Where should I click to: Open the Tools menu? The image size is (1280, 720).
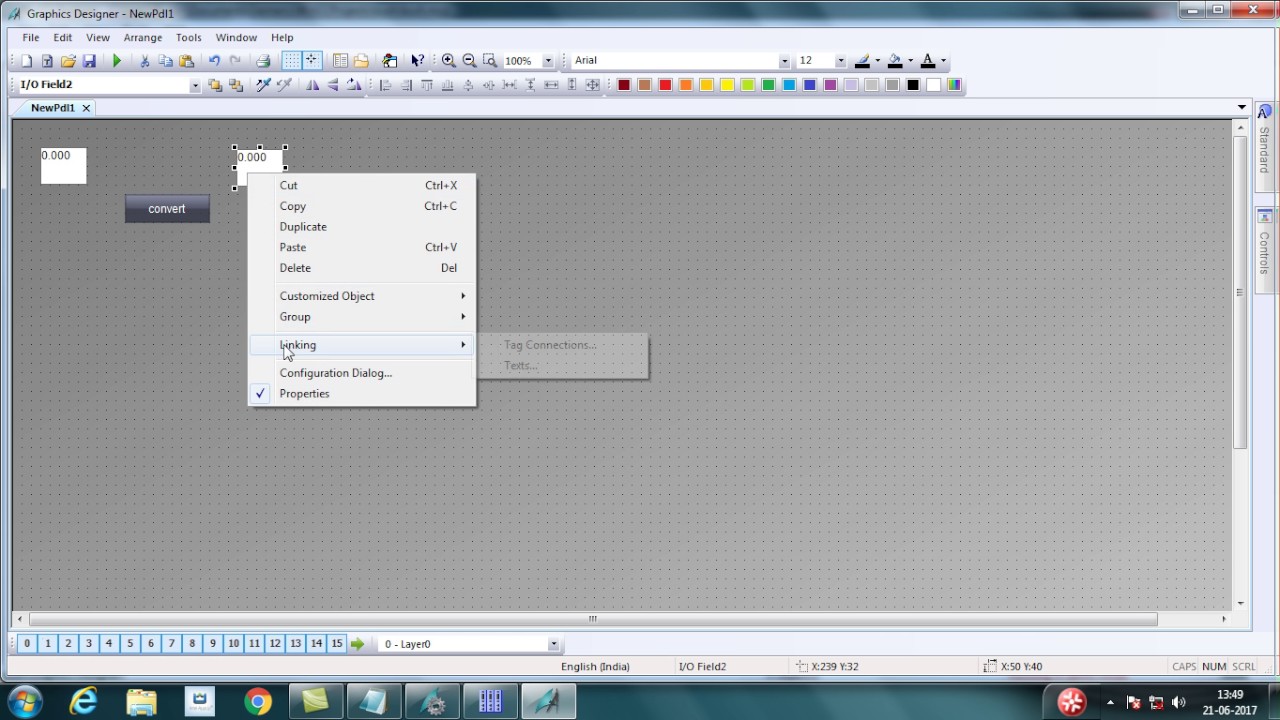pyautogui.click(x=189, y=38)
